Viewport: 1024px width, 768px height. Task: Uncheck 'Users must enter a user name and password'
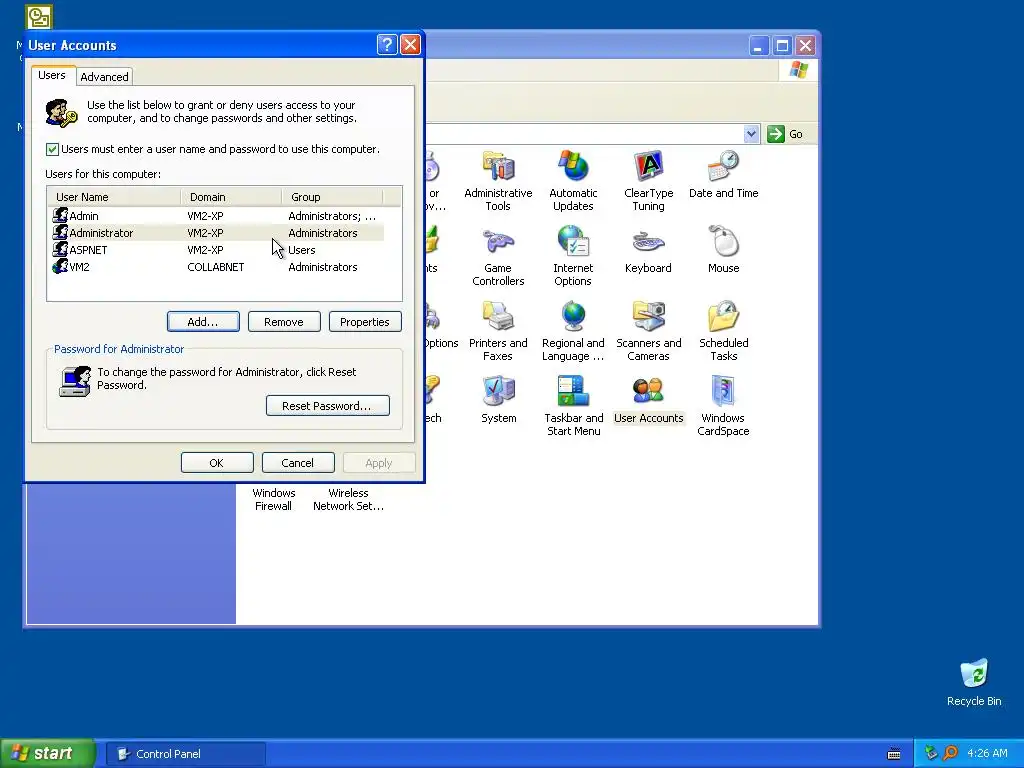pyautogui.click(x=52, y=150)
